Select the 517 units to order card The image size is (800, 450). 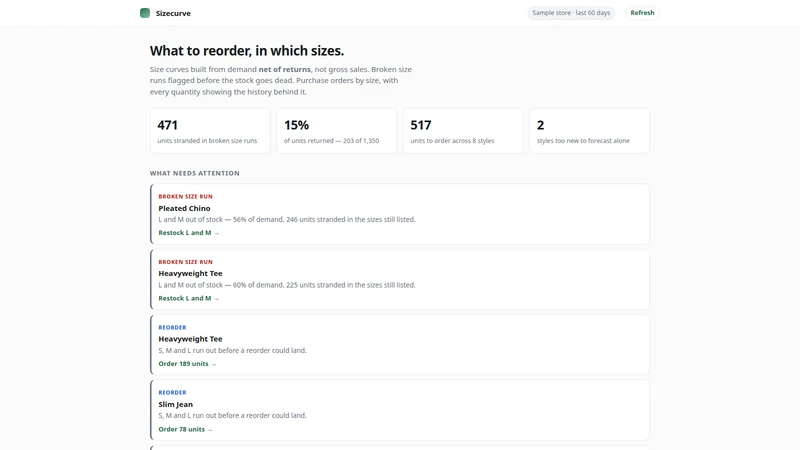tap(463, 131)
